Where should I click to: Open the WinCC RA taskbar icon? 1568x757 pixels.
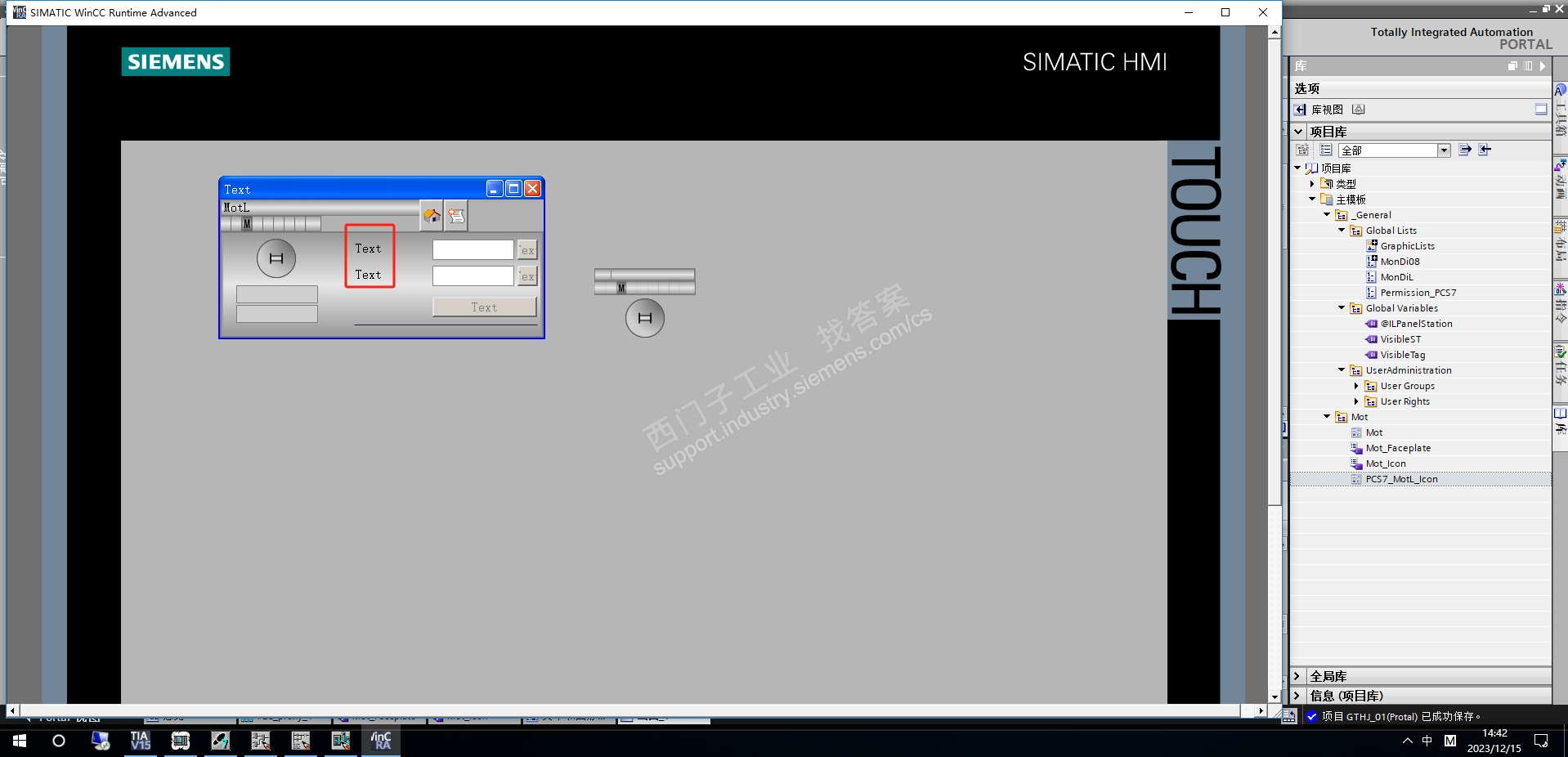click(x=381, y=741)
